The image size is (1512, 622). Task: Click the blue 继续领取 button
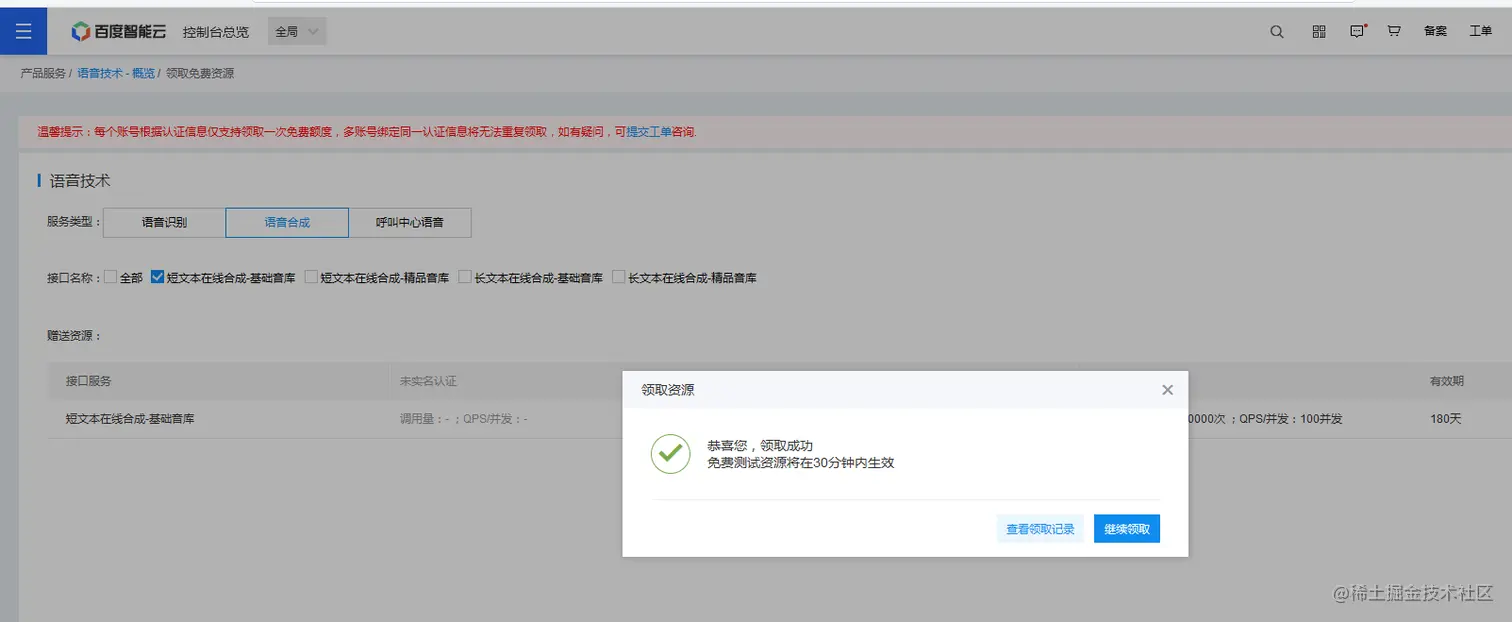(1126, 529)
